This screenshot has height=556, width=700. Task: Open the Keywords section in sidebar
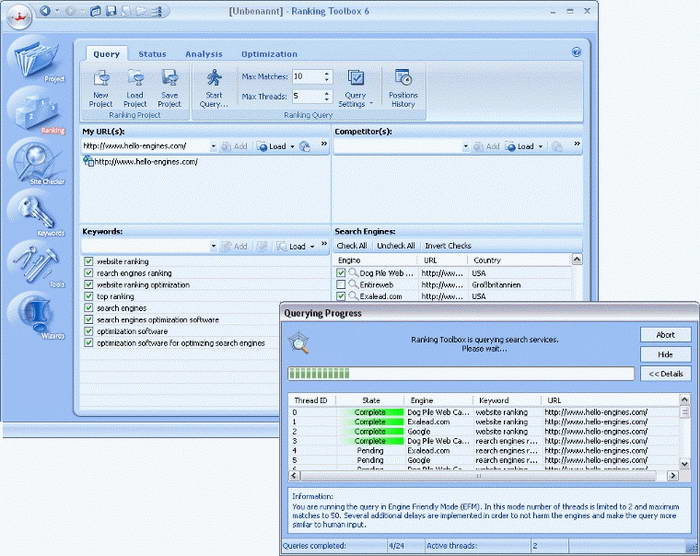(x=37, y=214)
